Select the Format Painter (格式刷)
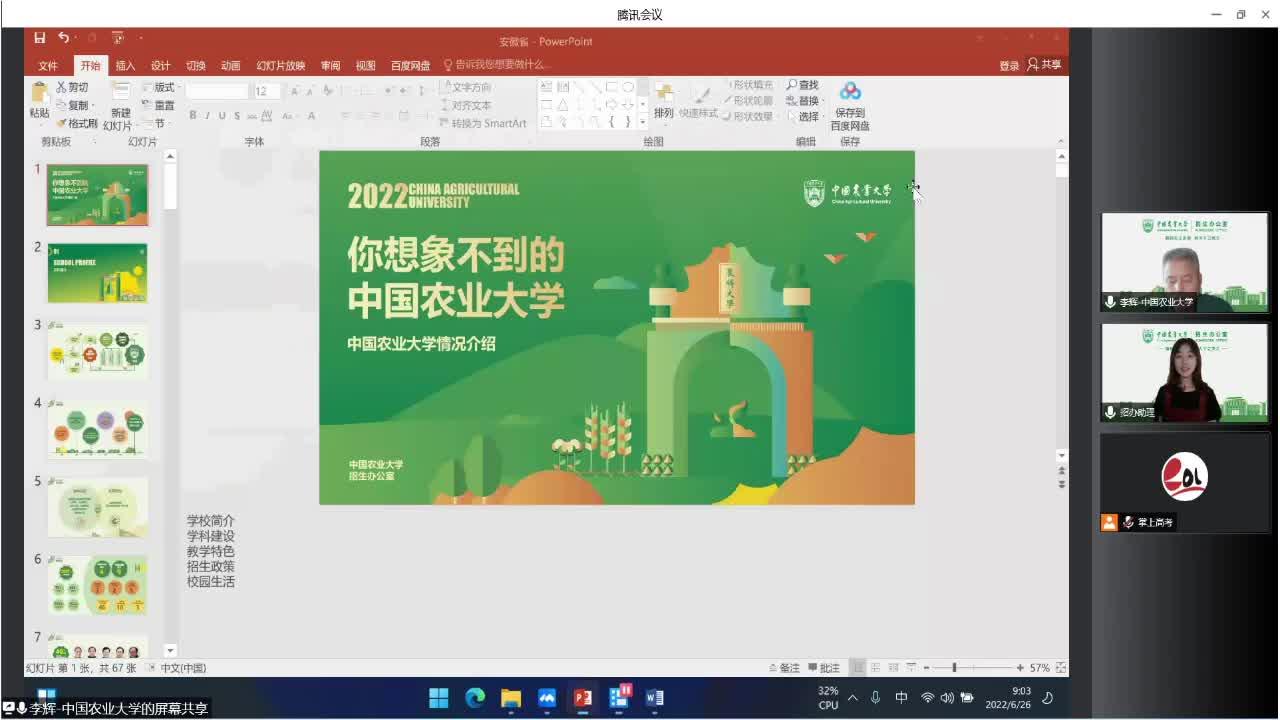The height and width of the screenshot is (720, 1280). pyautogui.click(x=77, y=123)
